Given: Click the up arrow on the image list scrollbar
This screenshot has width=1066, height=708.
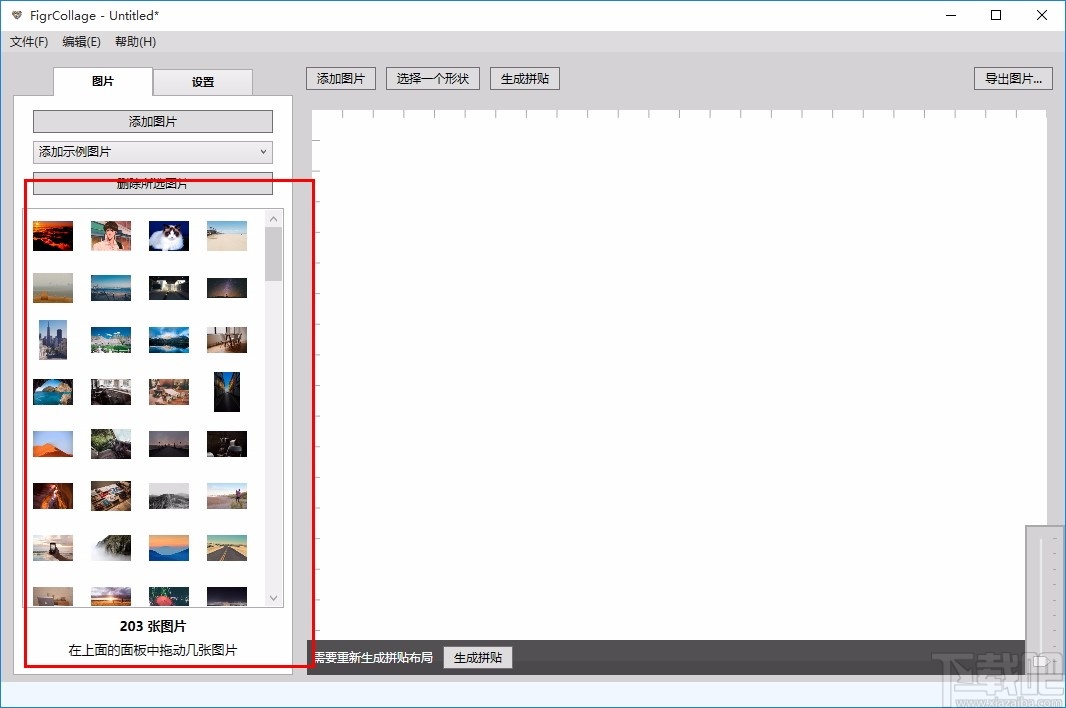Looking at the screenshot, I should (273, 217).
